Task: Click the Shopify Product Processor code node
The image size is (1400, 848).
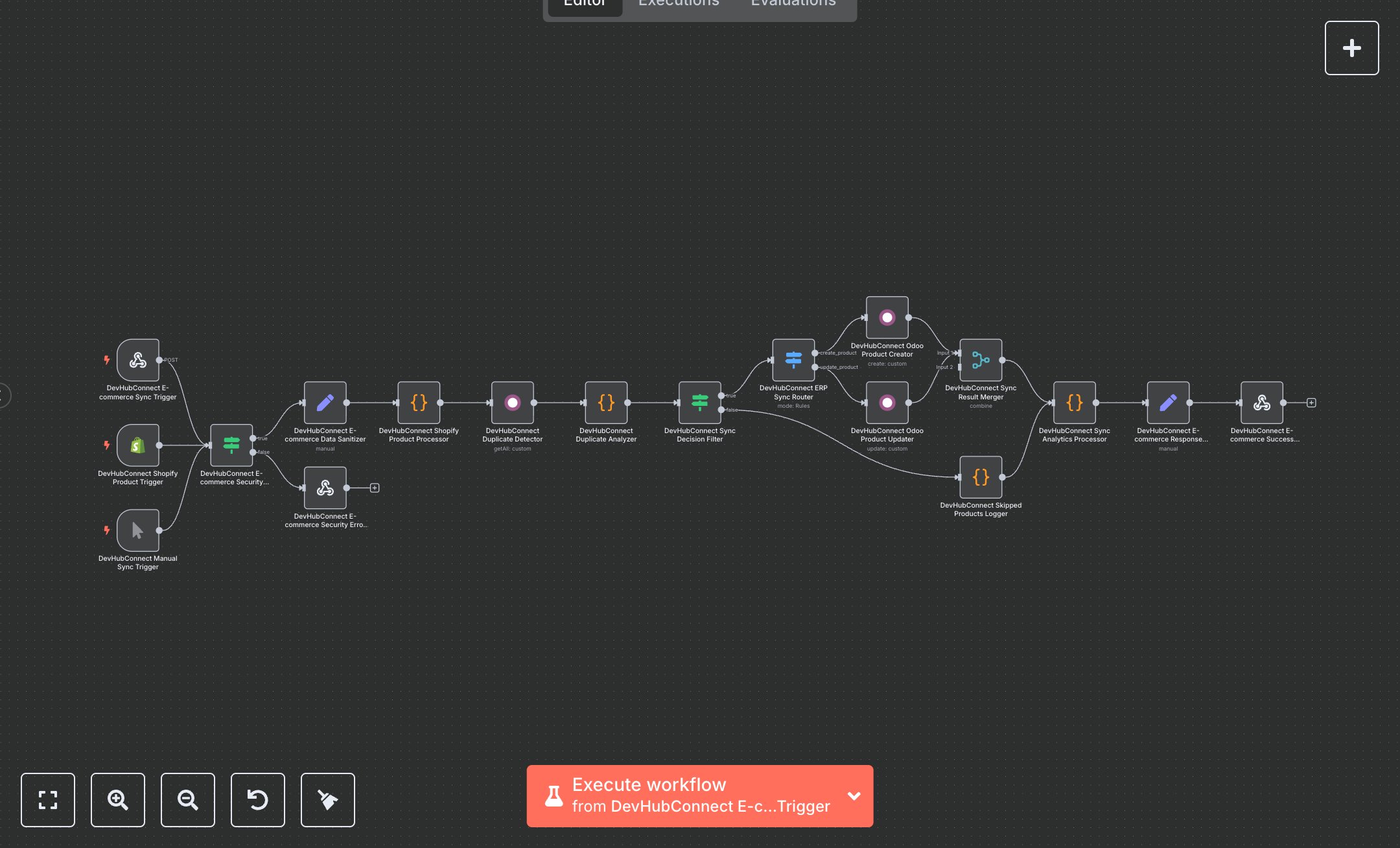Action: click(420, 403)
